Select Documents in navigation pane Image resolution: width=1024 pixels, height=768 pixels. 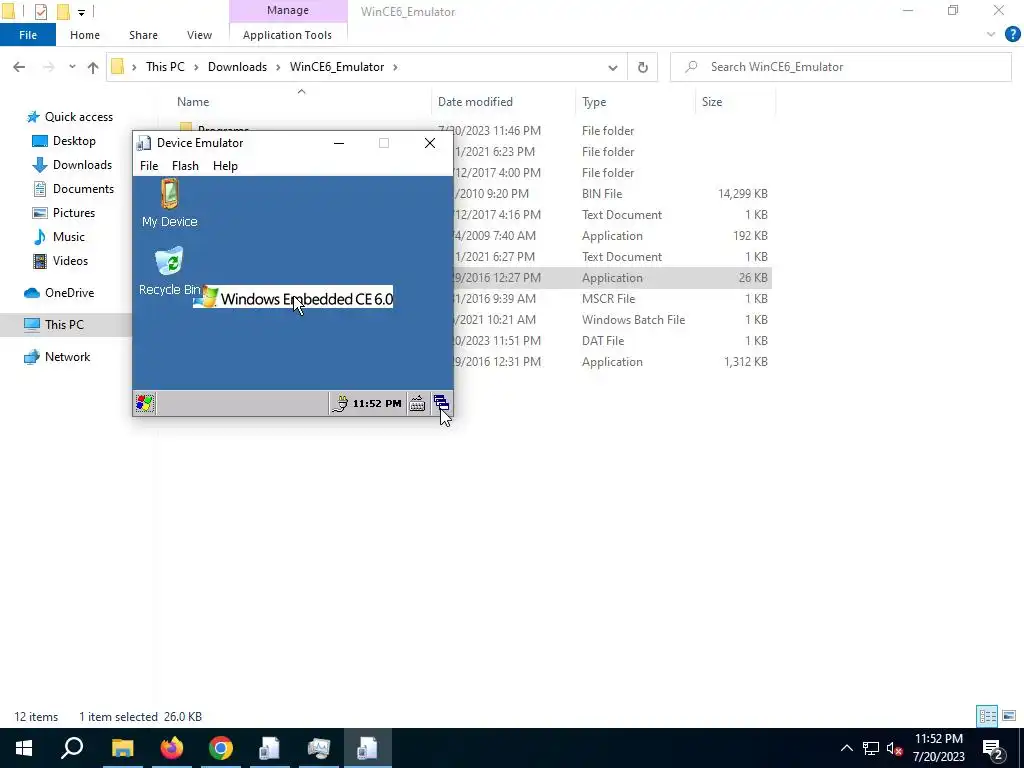pos(73,189)
